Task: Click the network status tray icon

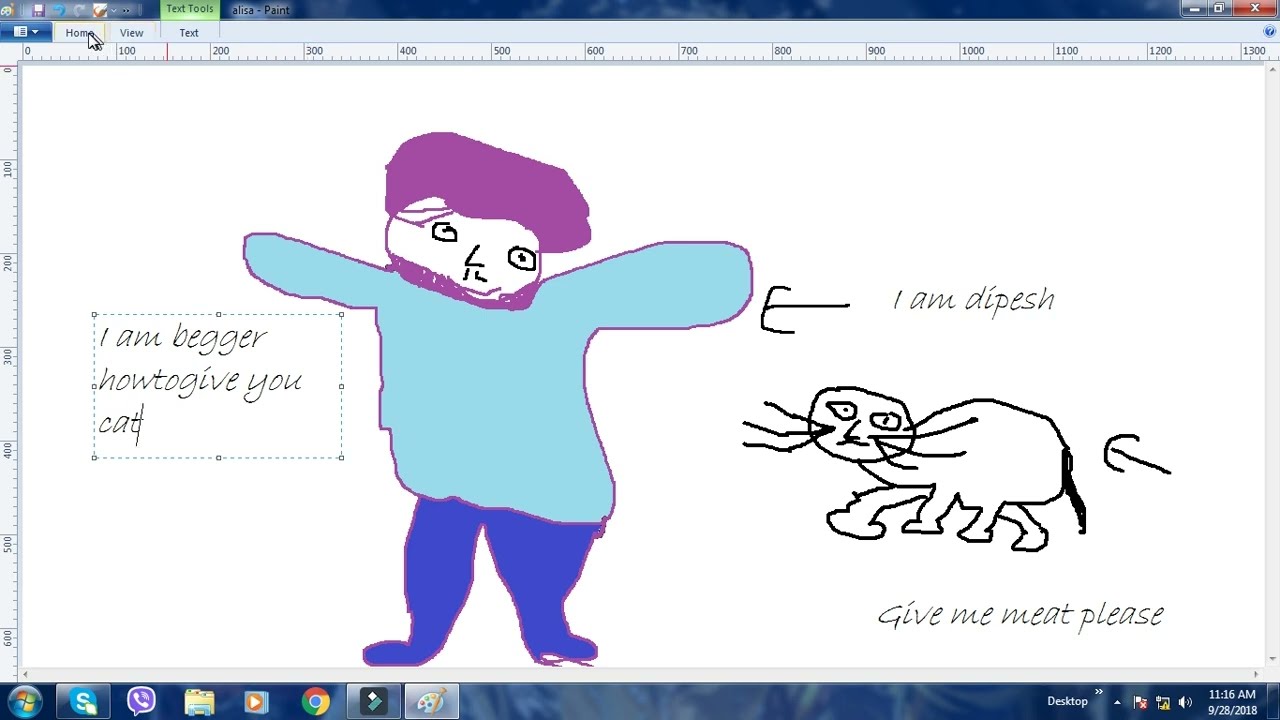Action: (x=1163, y=702)
